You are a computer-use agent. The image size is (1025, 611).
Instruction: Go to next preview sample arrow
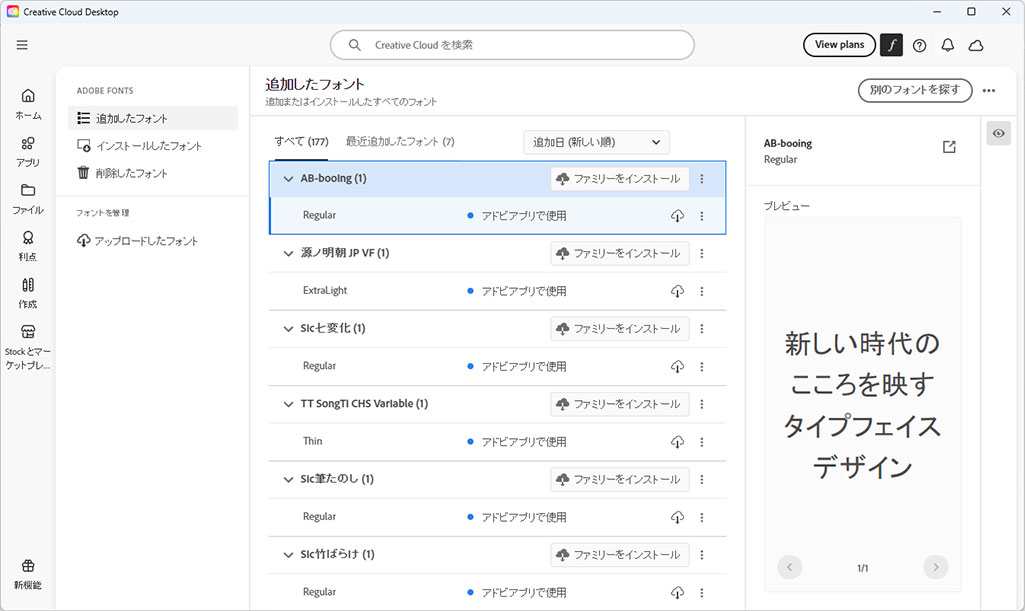click(x=935, y=567)
